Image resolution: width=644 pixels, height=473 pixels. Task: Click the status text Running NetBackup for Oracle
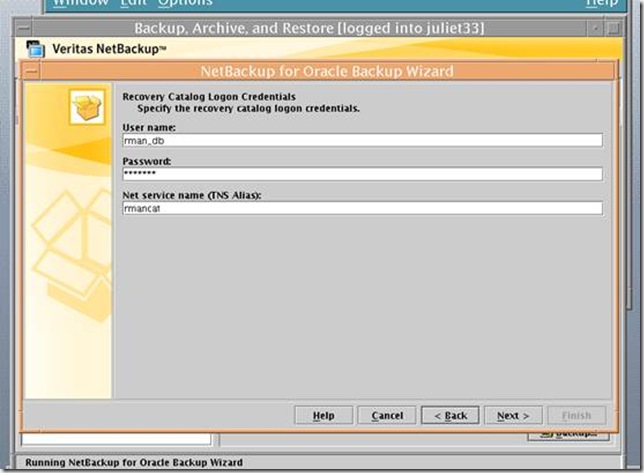(x=134, y=463)
